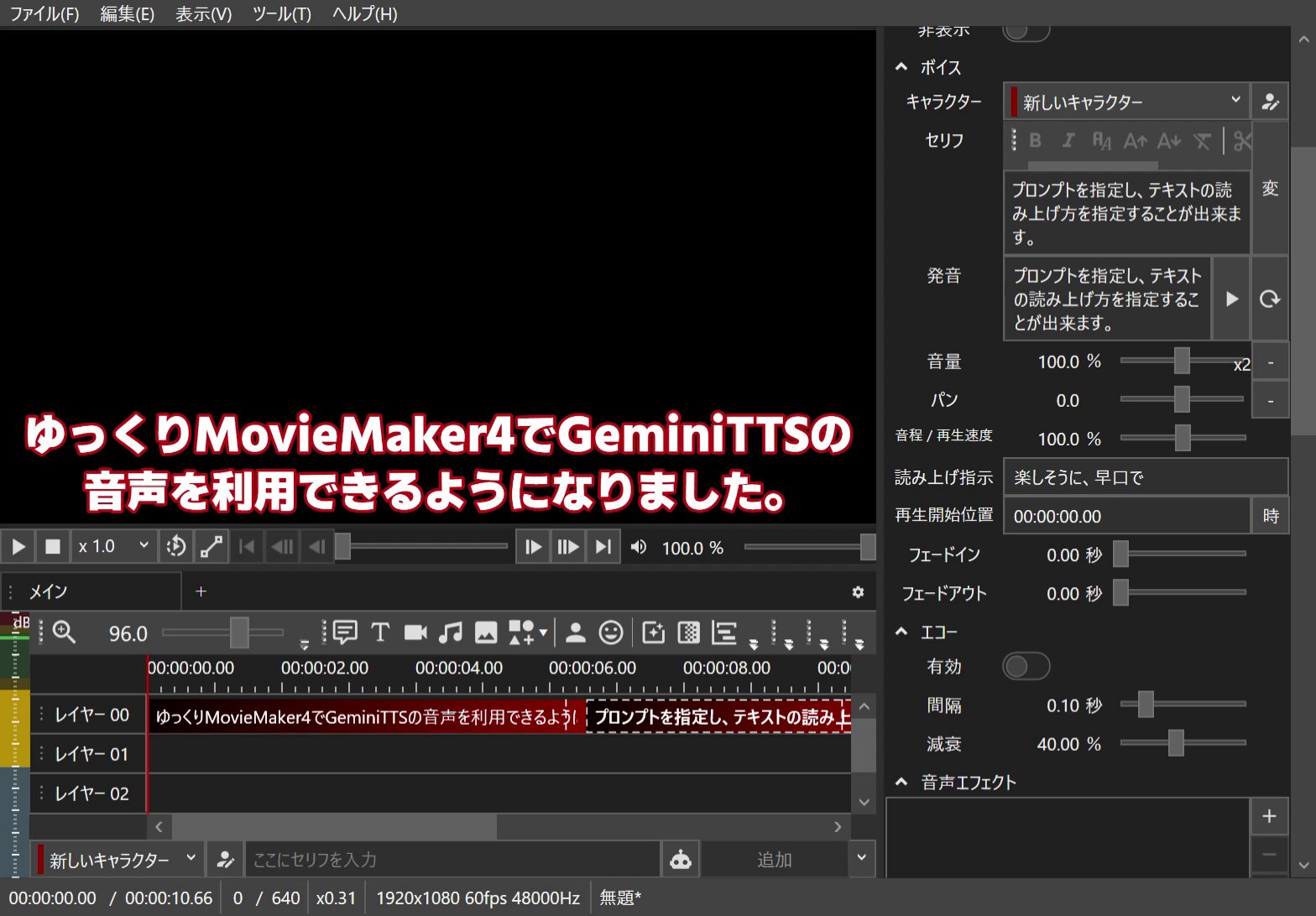The image size is (1316, 916).
Task: Click the timeline zoom magnifier icon
Action: (x=65, y=632)
